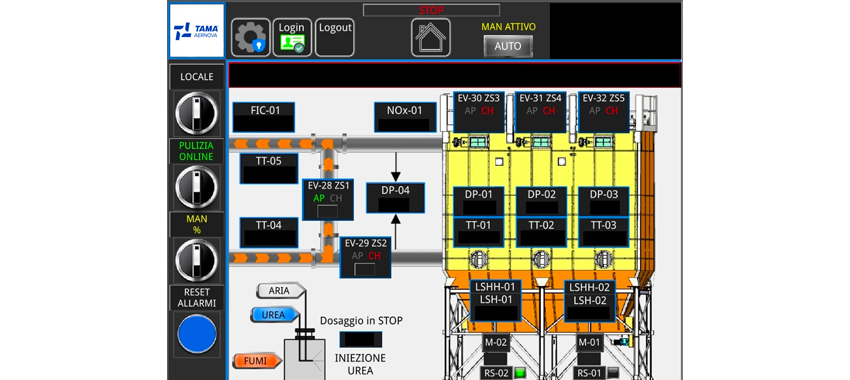Open the settings gear icon
The height and width of the screenshot is (380, 850).
[x=250, y=37]
